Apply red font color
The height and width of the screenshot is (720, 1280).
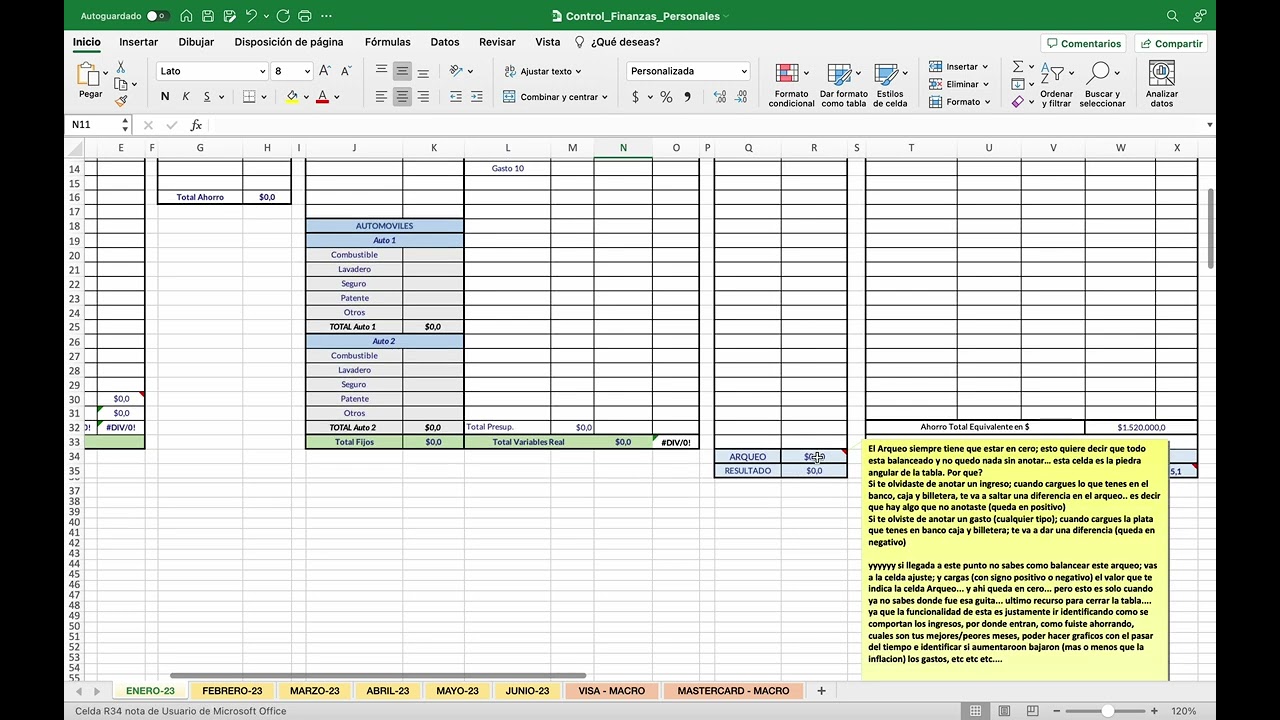pyautogui.click(x=322, y=97)
